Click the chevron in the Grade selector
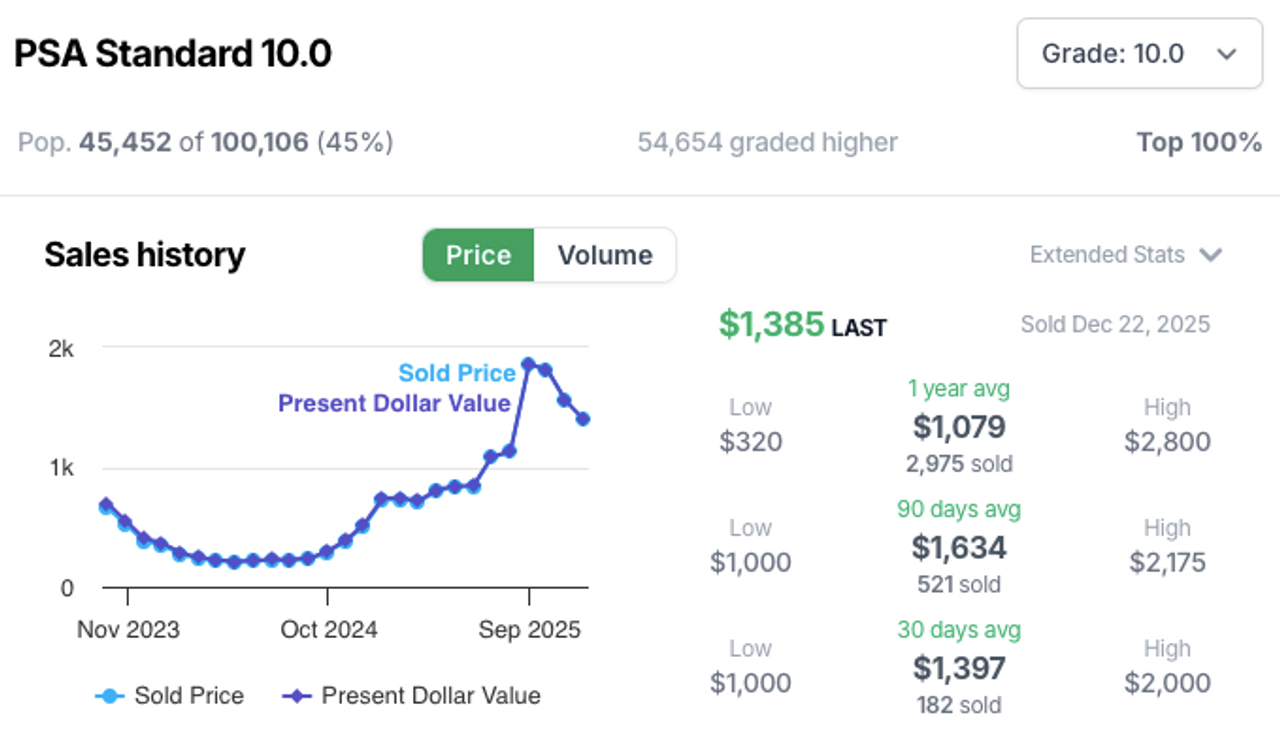Screen dimensions: 1280x747 point(1227,54)
